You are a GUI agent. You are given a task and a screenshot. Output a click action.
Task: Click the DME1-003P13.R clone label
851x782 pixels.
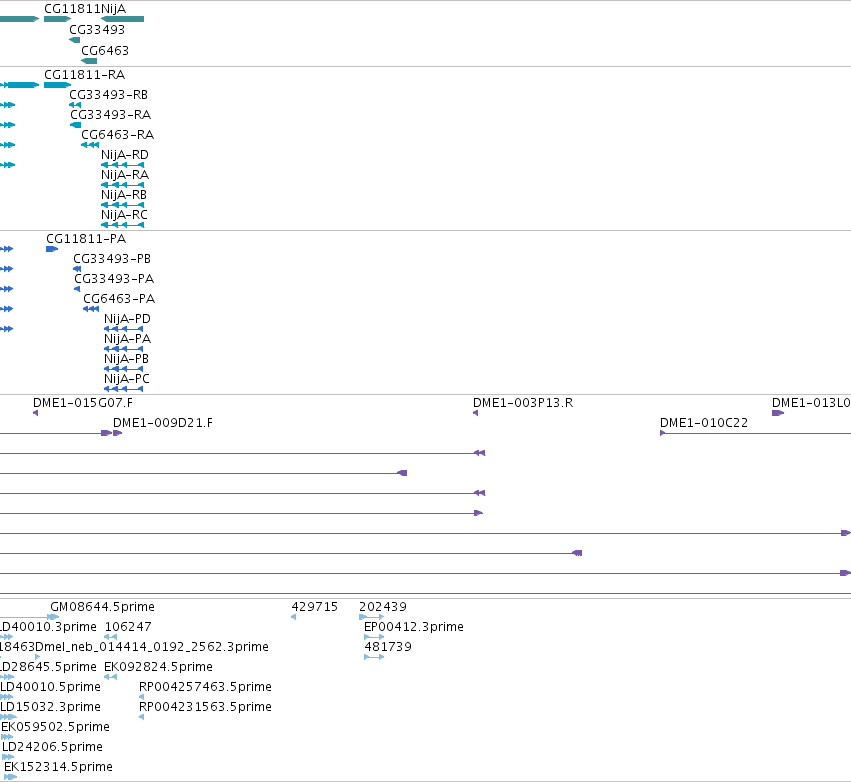(x=523, y=403)
